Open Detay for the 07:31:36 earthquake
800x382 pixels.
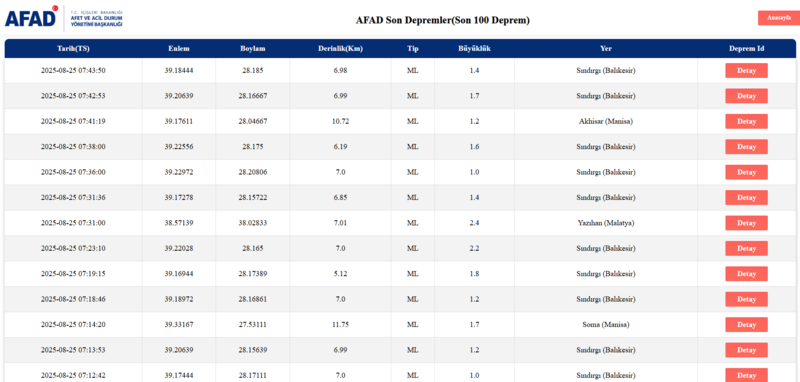point(746,197)
